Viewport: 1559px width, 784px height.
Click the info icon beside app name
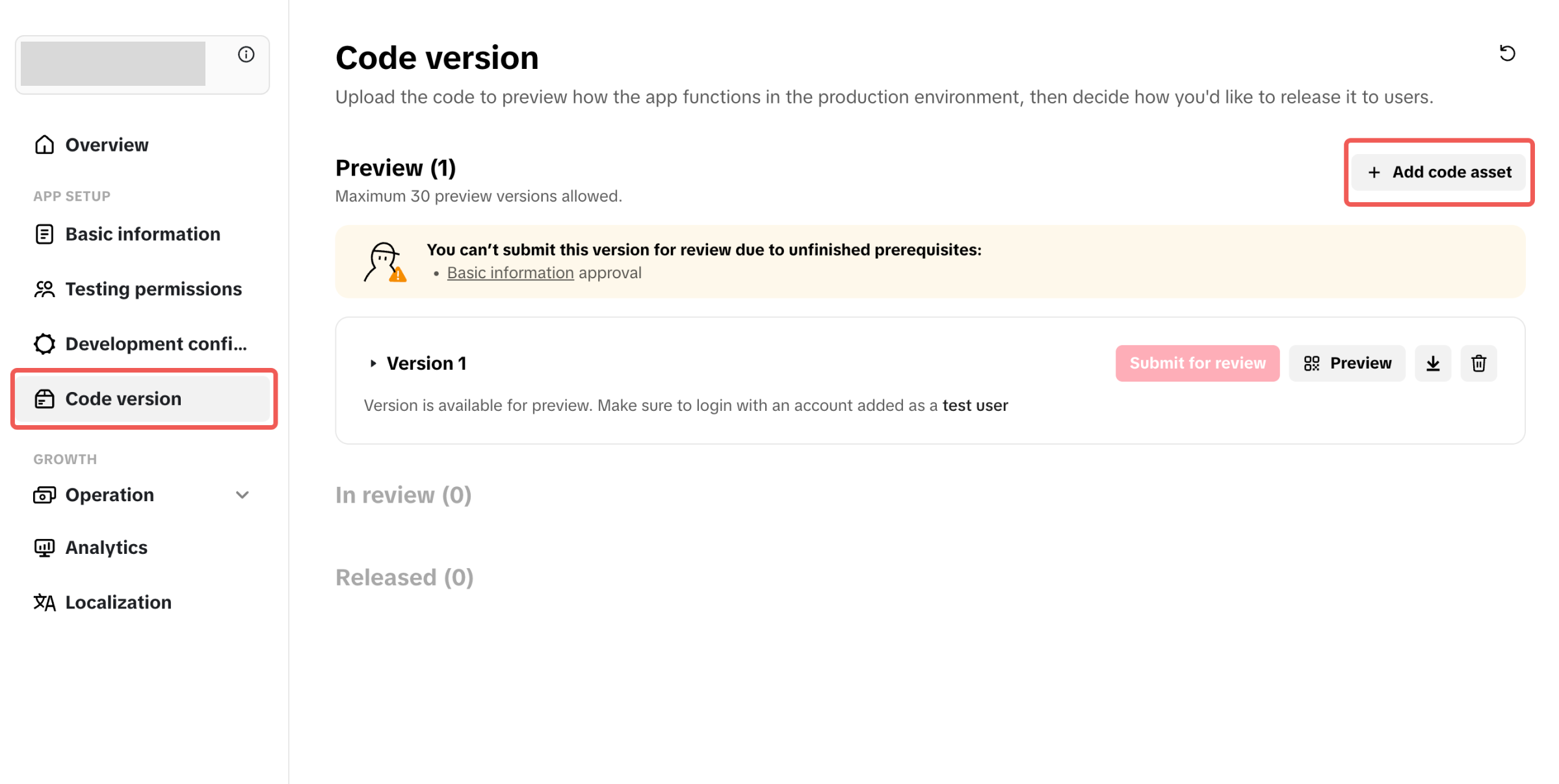tap(246, 55)
